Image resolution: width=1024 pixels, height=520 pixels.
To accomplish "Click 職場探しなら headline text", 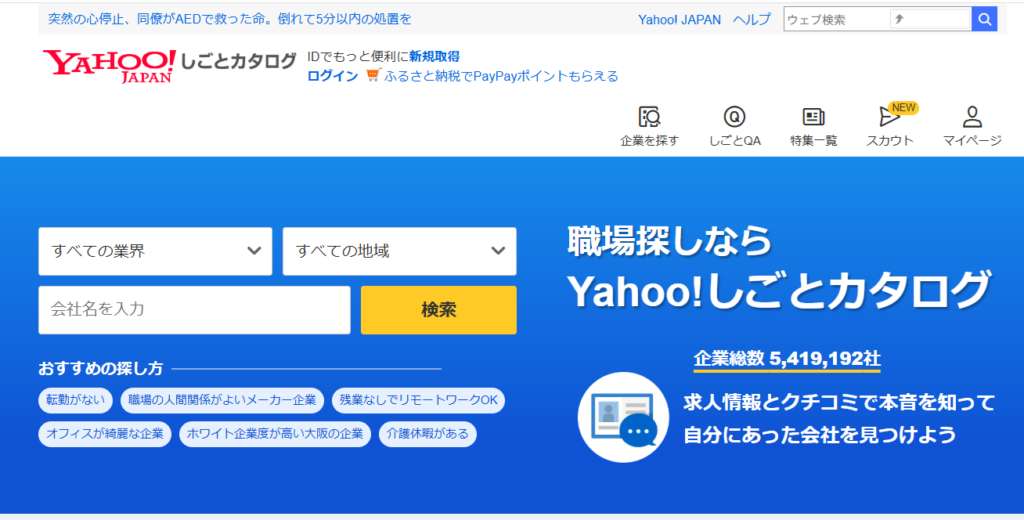I will click(x=669, y=240).
